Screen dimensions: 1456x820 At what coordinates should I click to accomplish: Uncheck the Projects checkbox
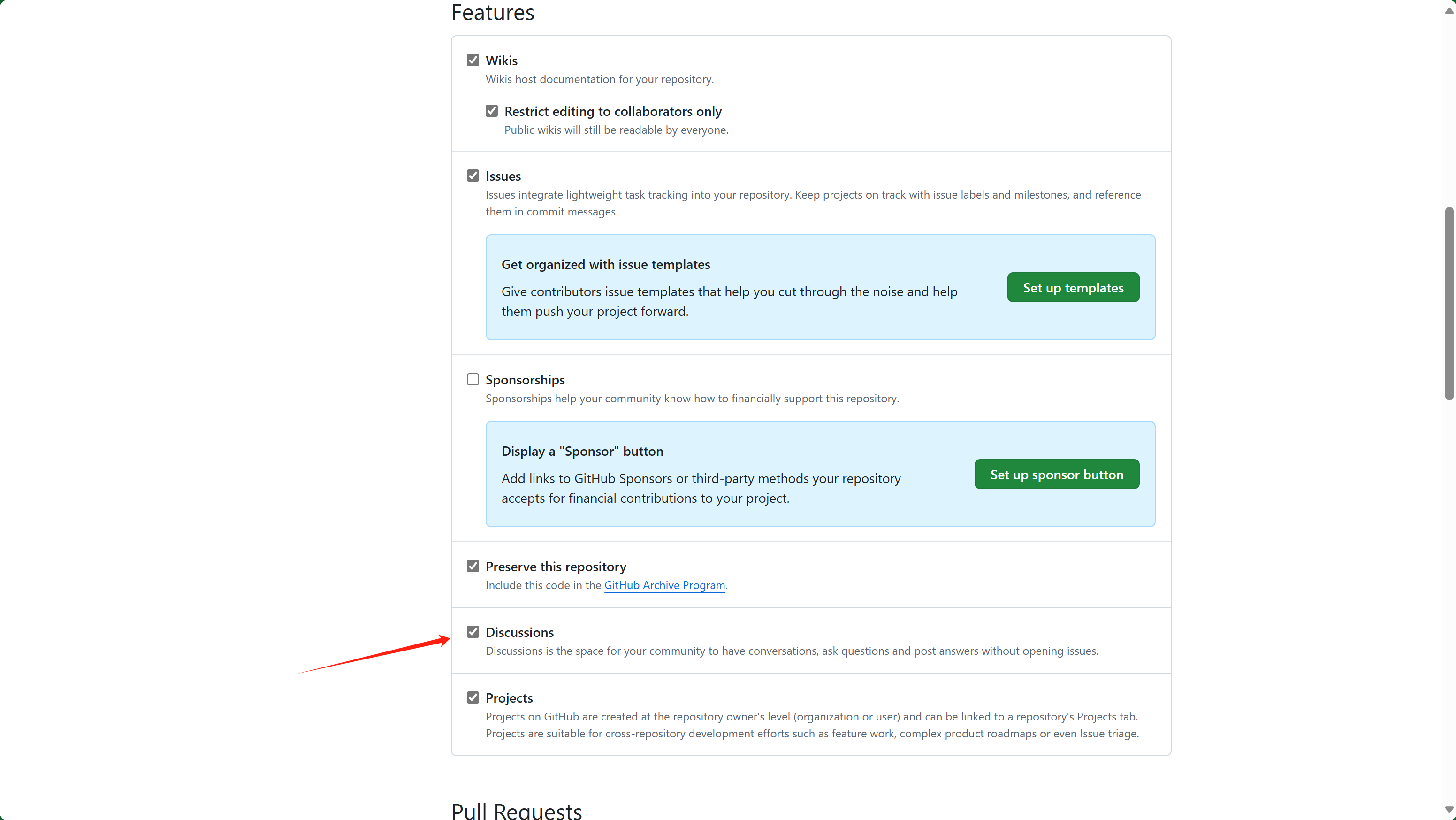tap(473, 697)
